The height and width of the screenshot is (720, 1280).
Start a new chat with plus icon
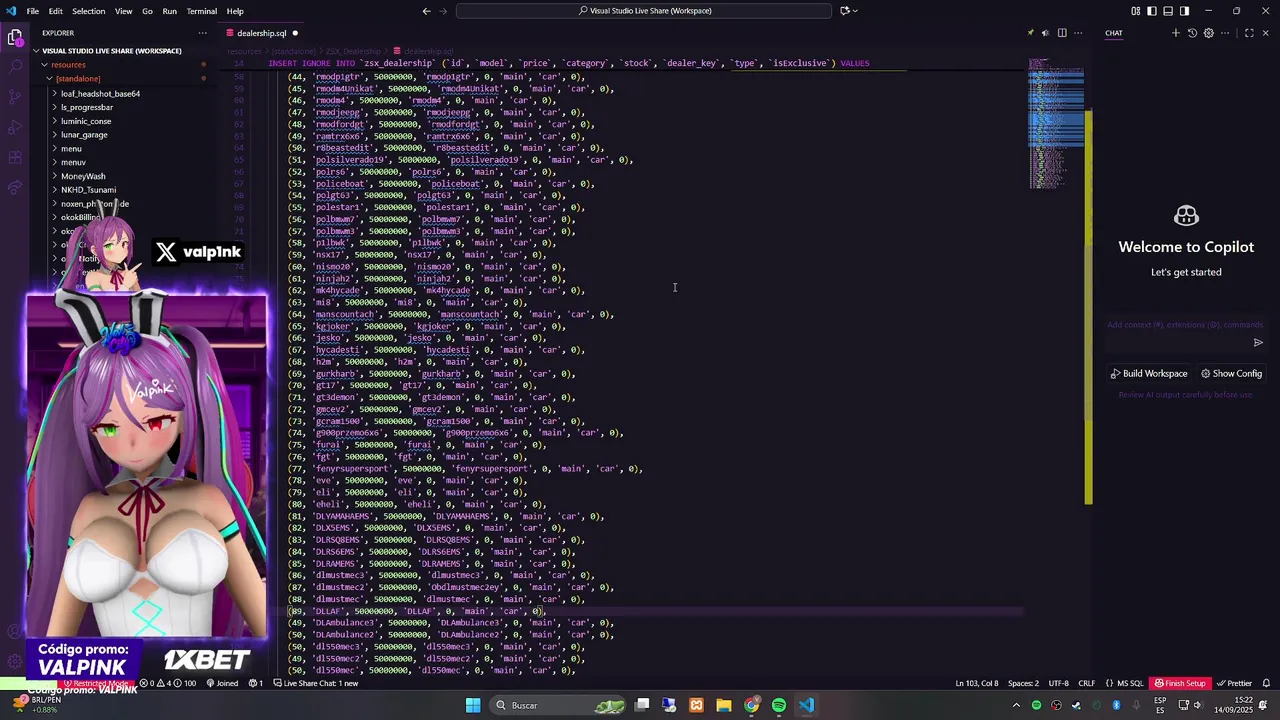pyautogui.click(x=1176, y=33)
